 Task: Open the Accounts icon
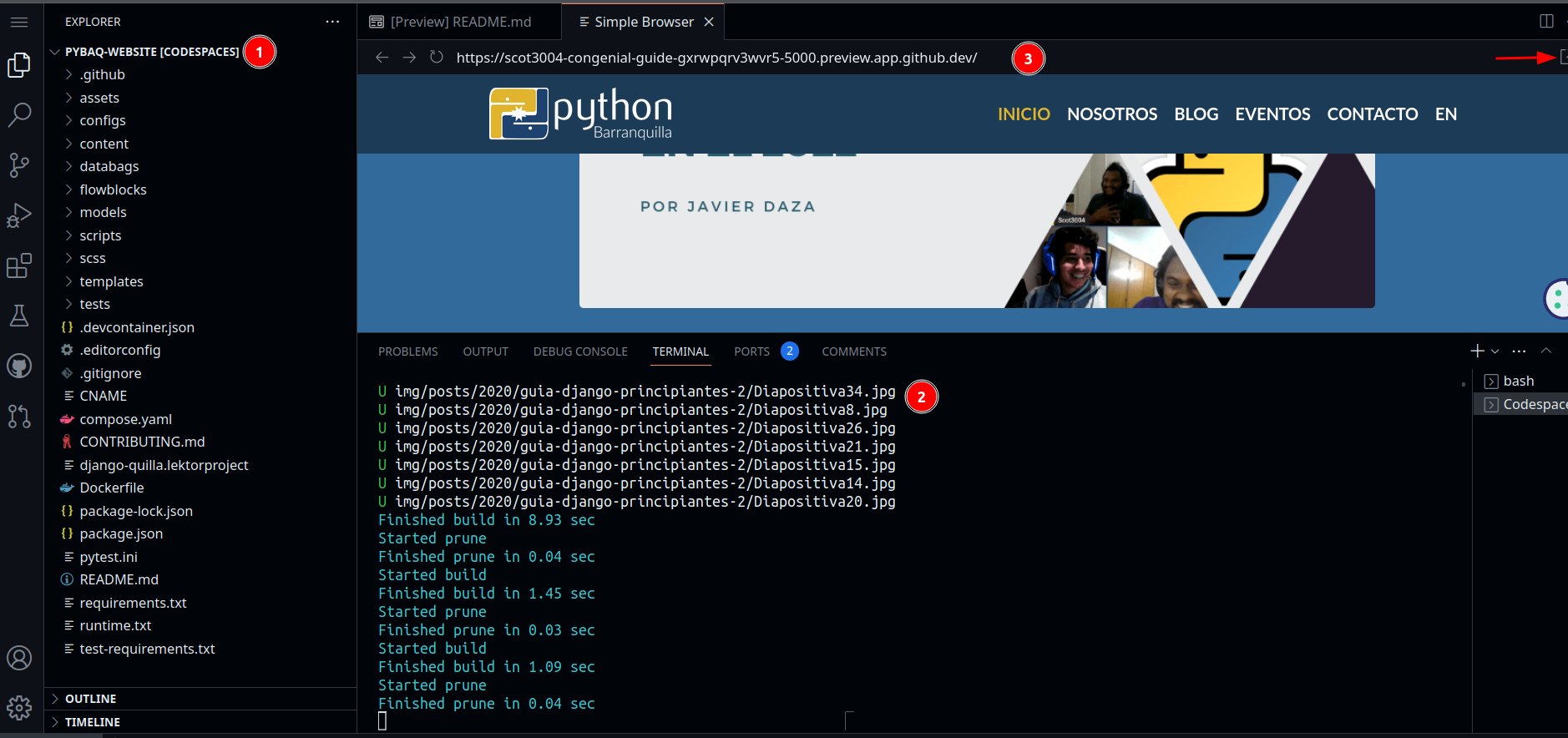click(x=19, y=658)
